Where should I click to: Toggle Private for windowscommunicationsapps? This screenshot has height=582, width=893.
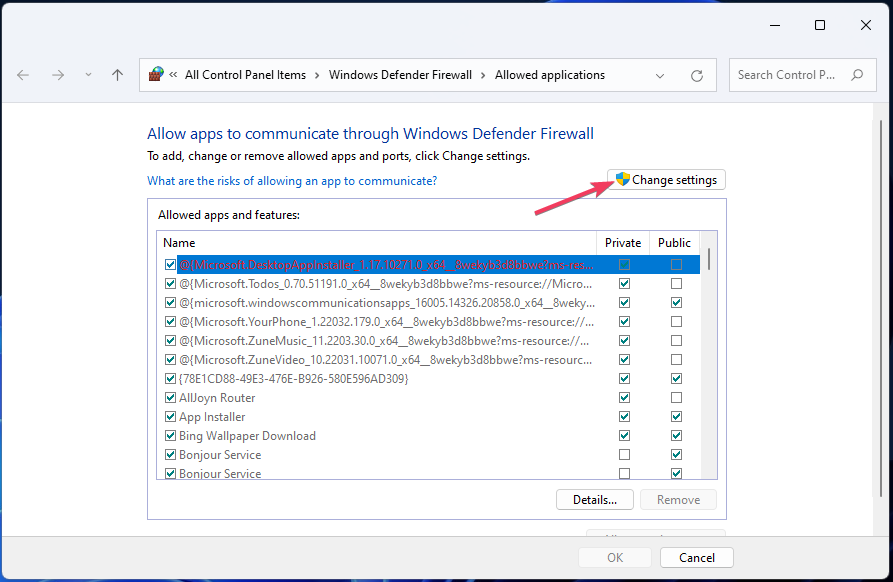click(x=624, y=302)
